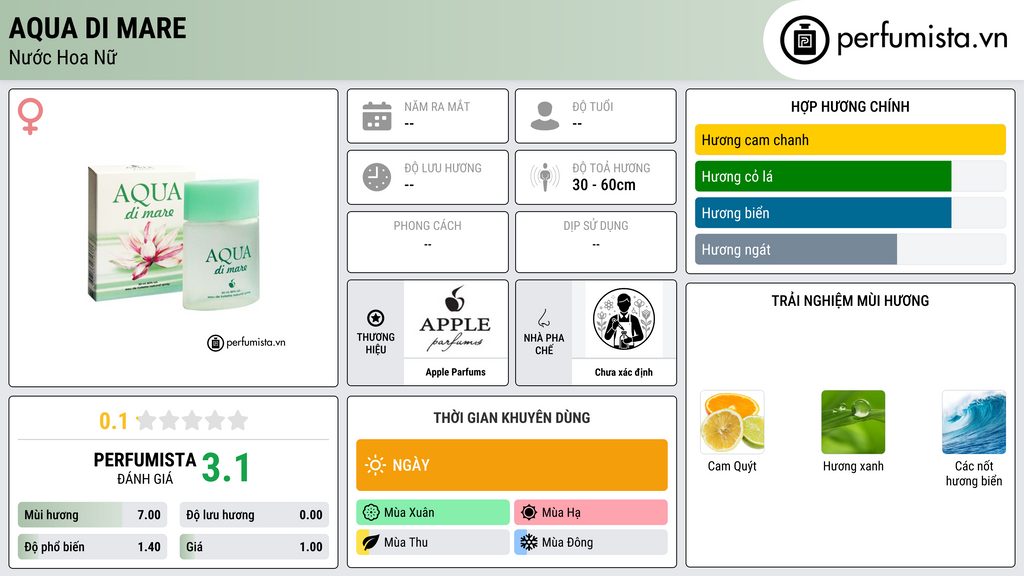This screenshot has width=1024, height=576.
Task: Click the Dịp sử dụng info card
Action: point(596,242)
